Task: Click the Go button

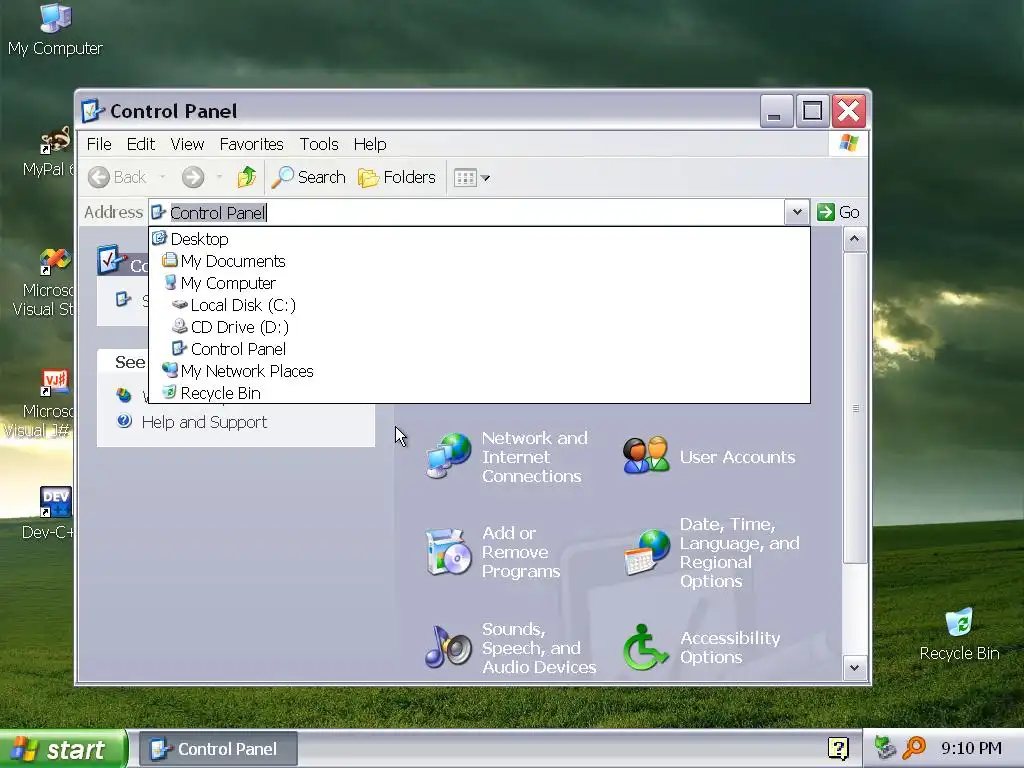Action: (839, 212)
